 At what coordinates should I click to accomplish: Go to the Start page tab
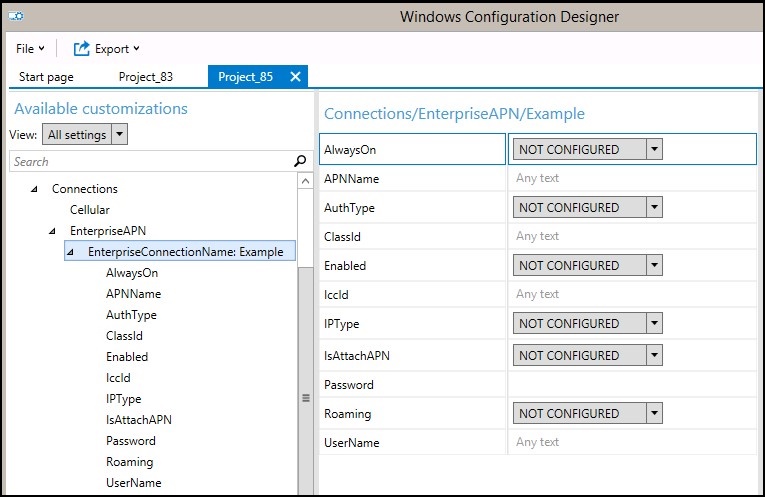(46, 77)
